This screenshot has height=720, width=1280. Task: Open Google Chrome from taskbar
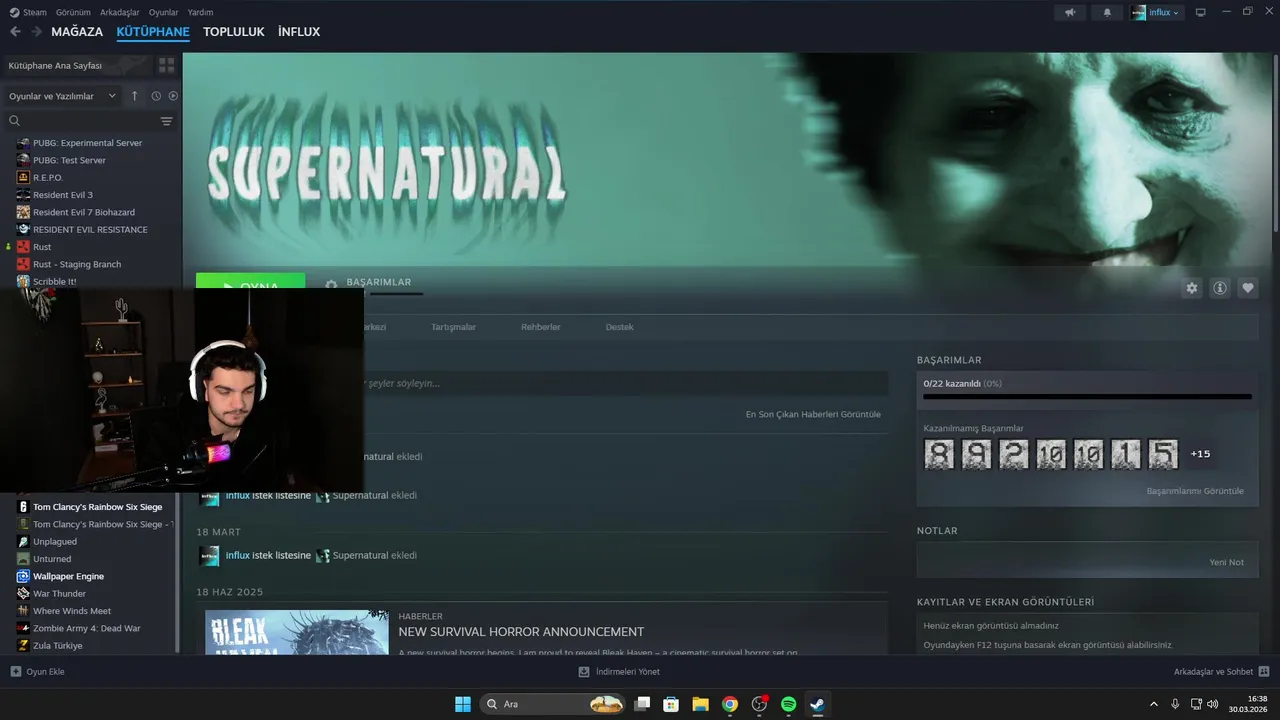[730, 704]
